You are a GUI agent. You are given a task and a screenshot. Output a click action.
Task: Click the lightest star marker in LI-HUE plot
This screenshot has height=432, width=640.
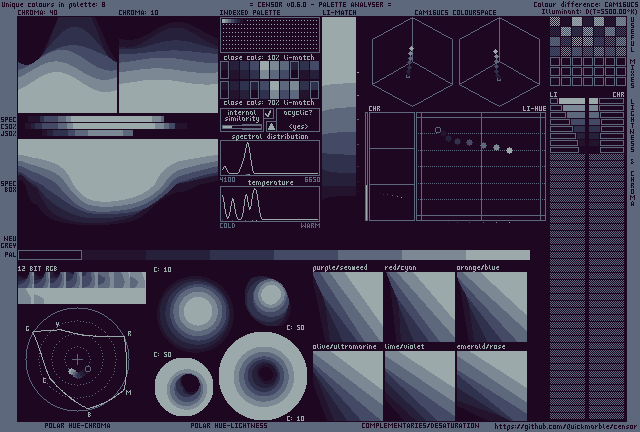pos(509,150)
